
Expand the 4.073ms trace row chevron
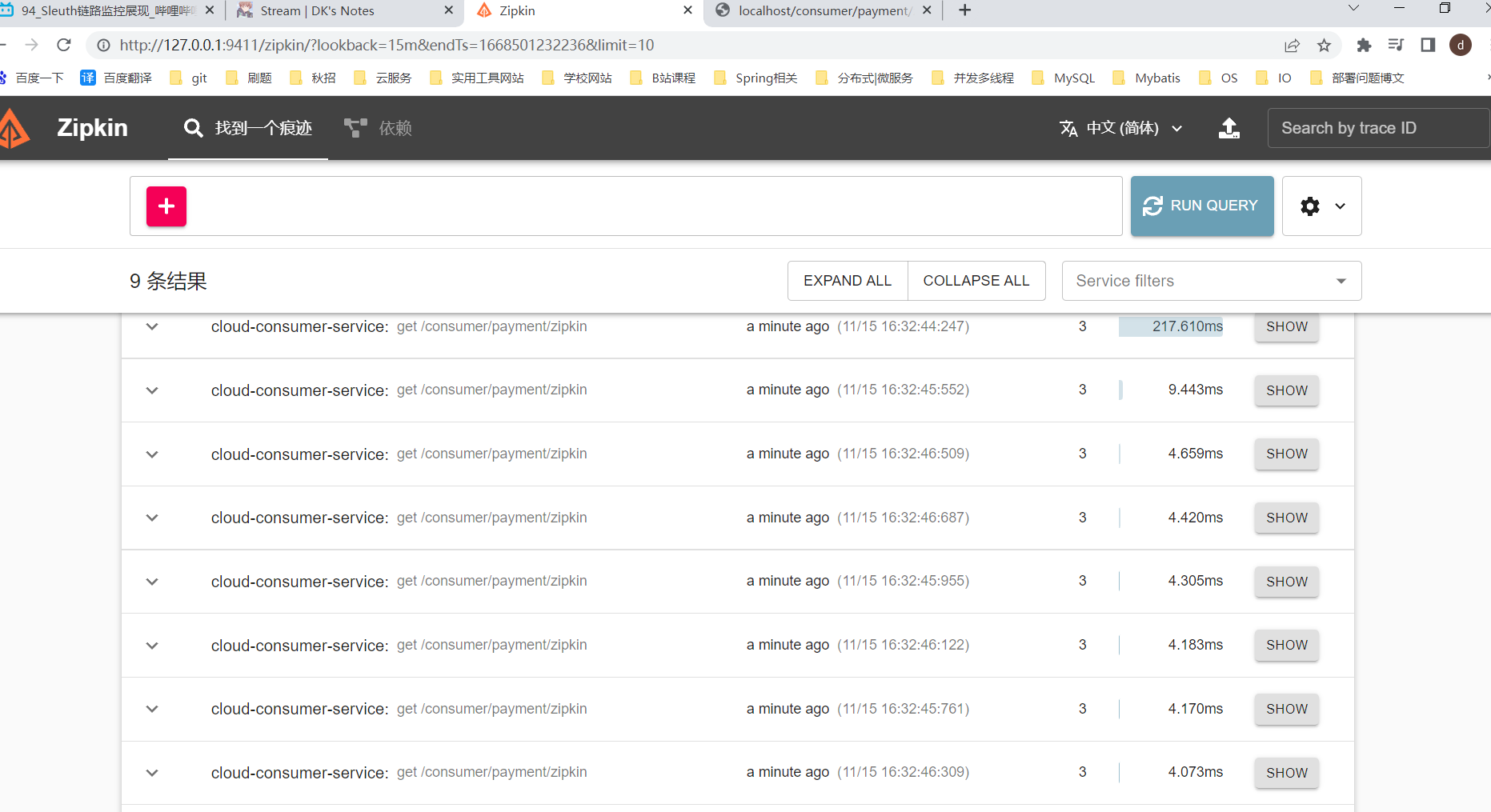(152, 773)
